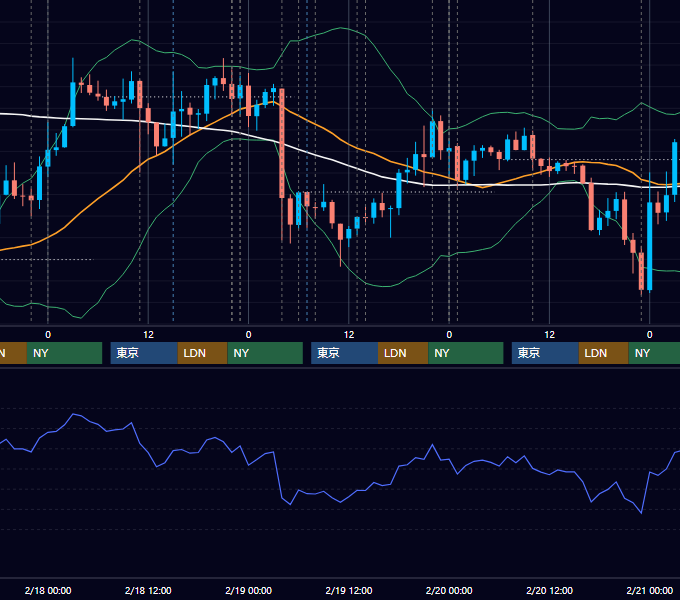This screenshot has height=600, width=680.
Task: Select the 東京 session block for 2/18
Action: (x=144, y=353)
